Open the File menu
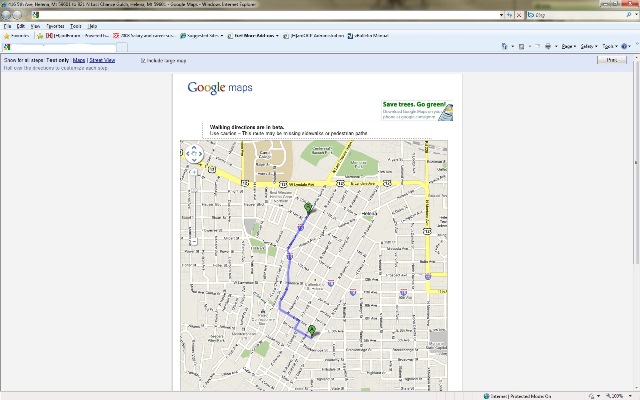This screenshot has width=640, height=400. pos(7,26)
